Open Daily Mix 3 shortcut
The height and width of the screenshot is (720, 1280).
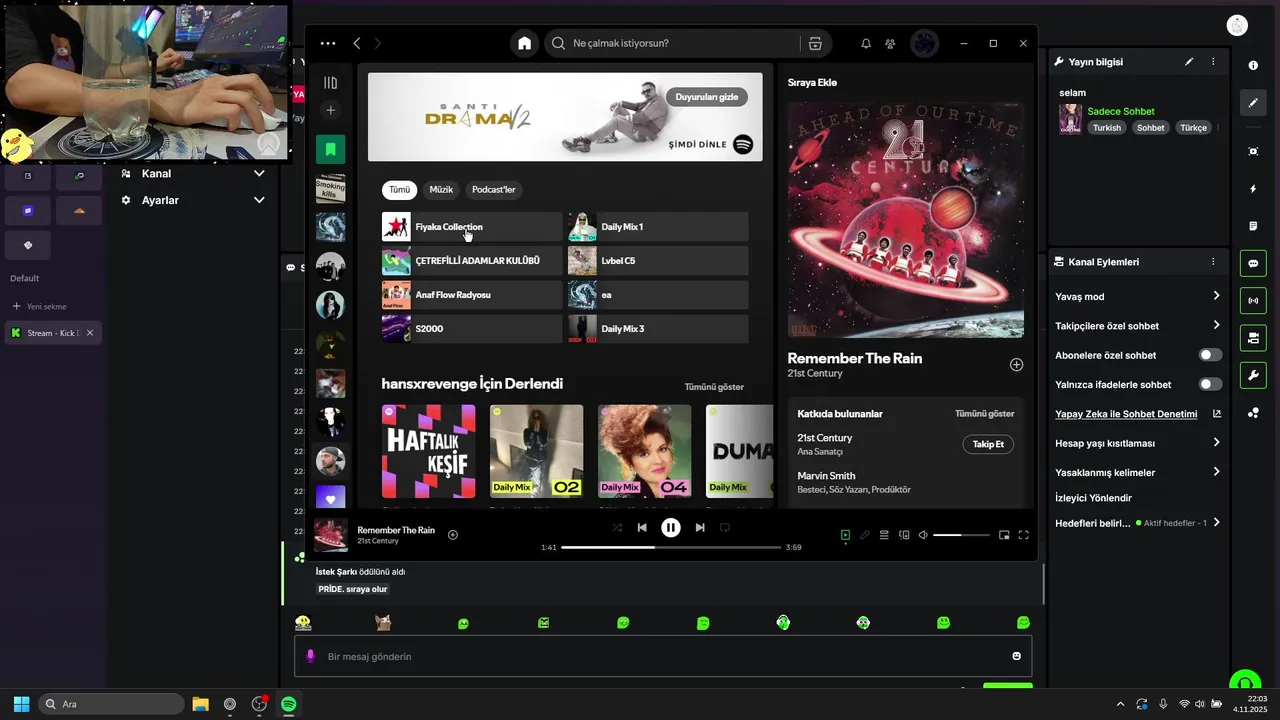coord(658,329)
